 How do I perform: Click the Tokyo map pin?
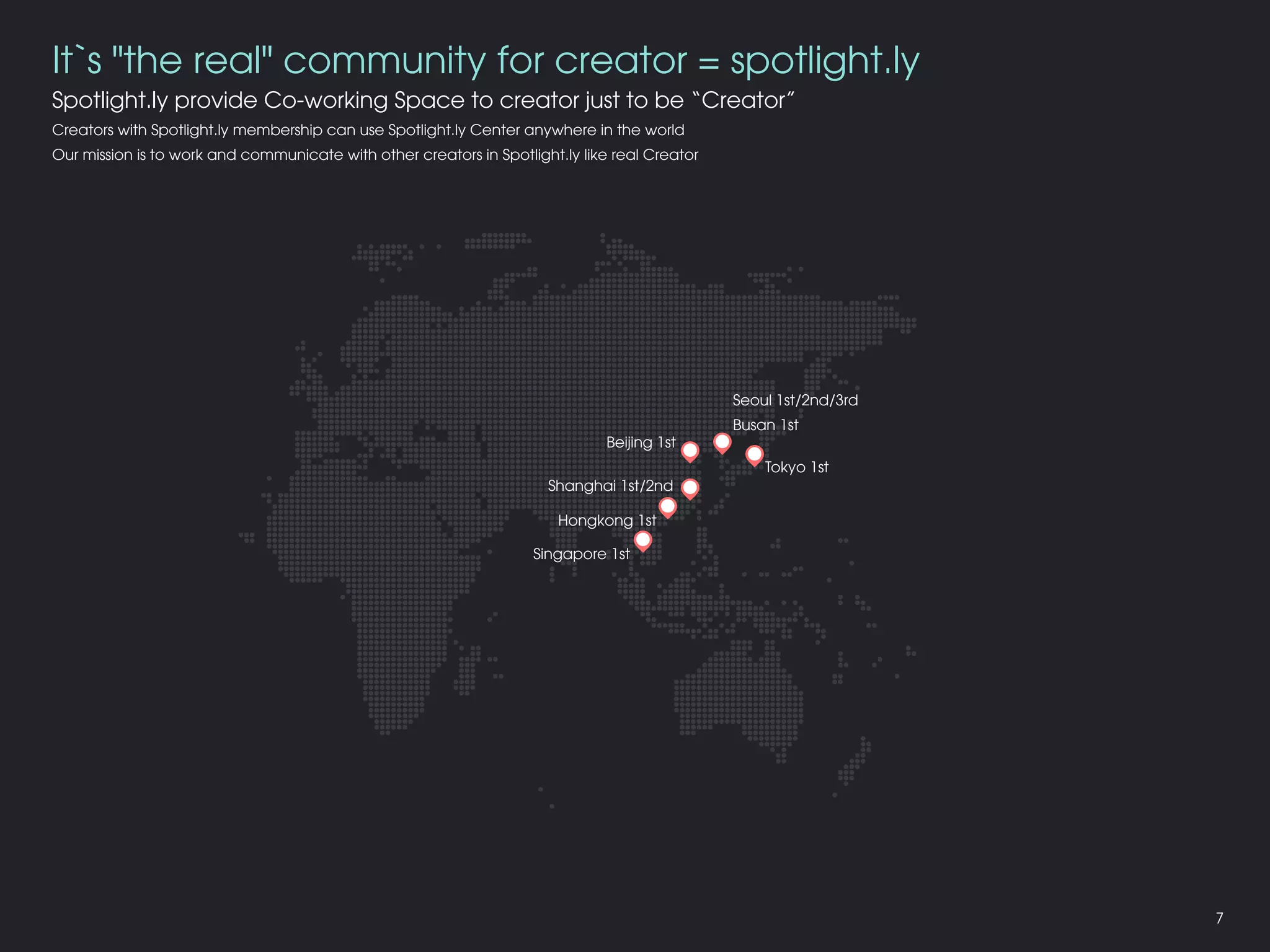point(754,456)
